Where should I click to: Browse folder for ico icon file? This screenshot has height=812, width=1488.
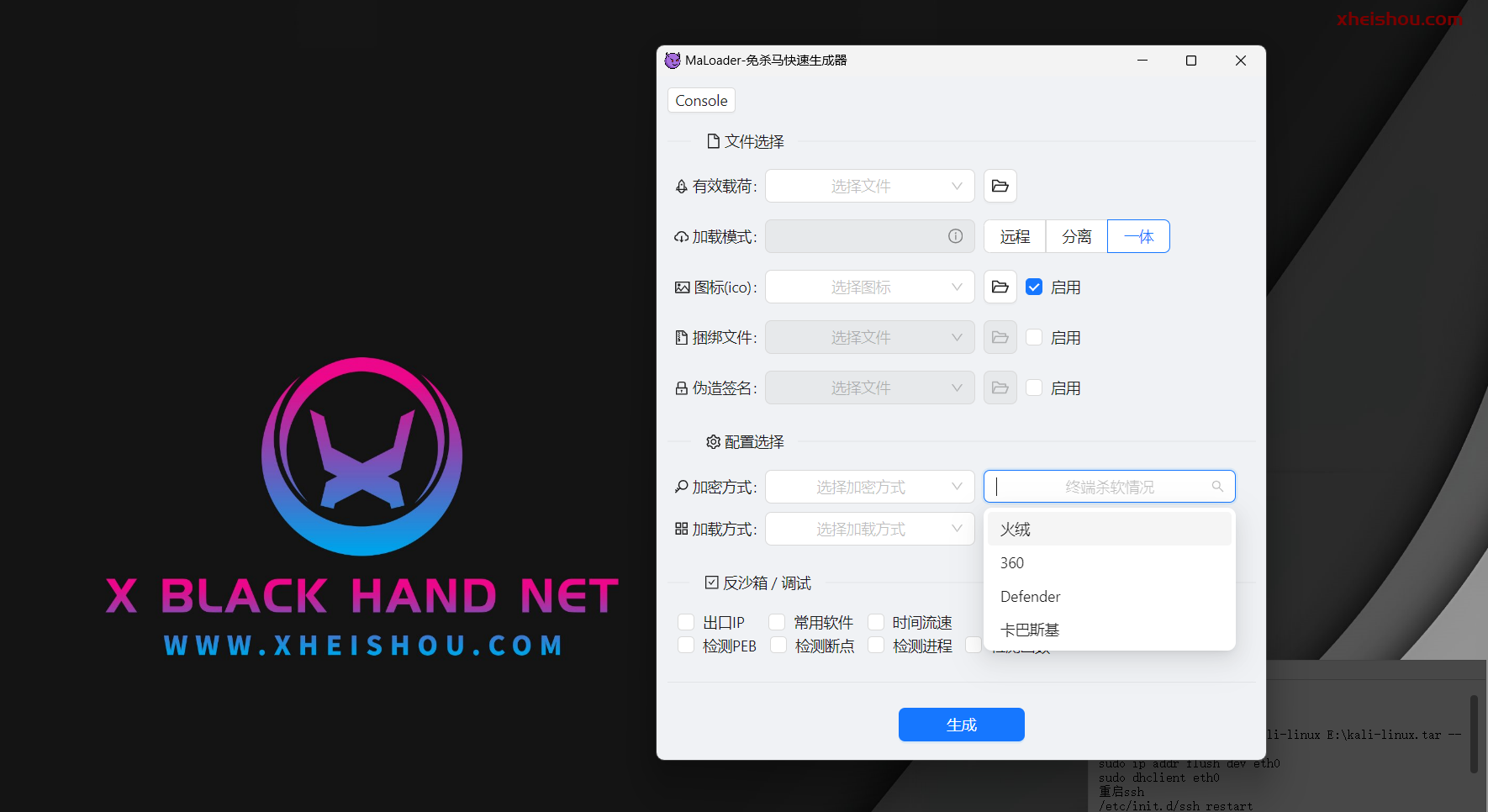(1000, 287)
